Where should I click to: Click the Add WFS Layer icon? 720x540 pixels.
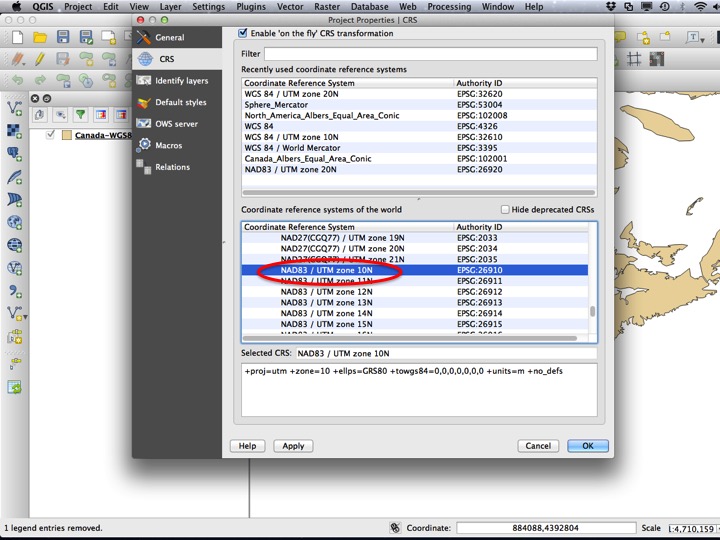[x=15, y=268]
